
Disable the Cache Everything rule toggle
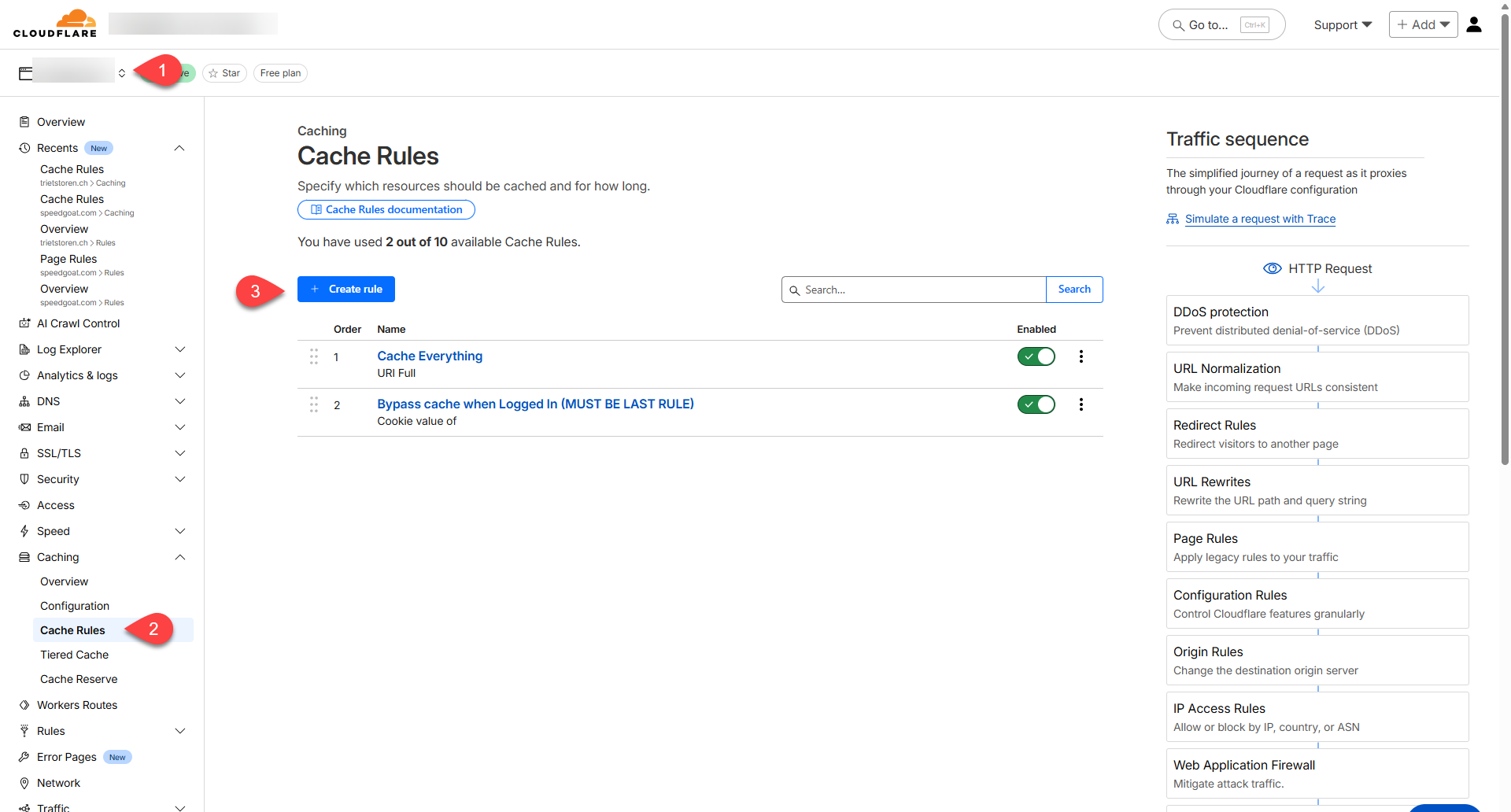tap(1036, 356)
